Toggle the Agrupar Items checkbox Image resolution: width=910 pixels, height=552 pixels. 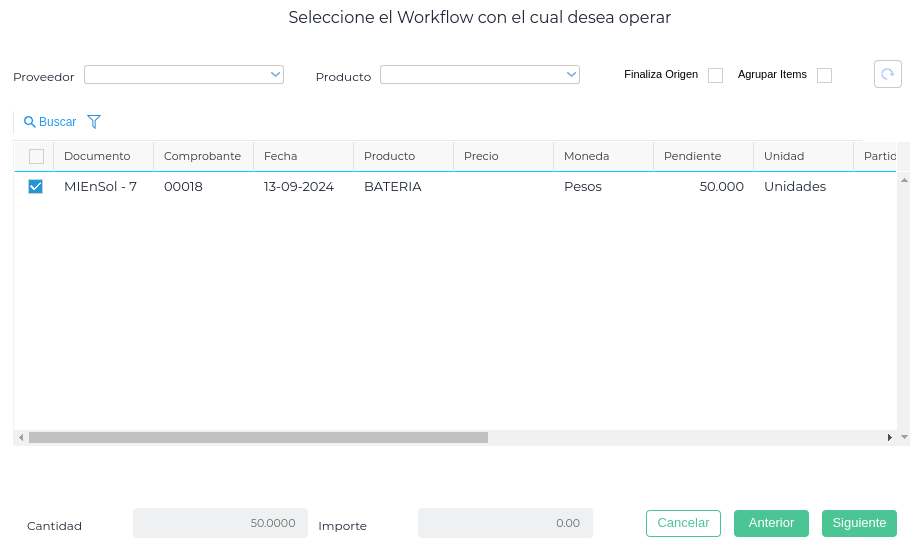824,75
